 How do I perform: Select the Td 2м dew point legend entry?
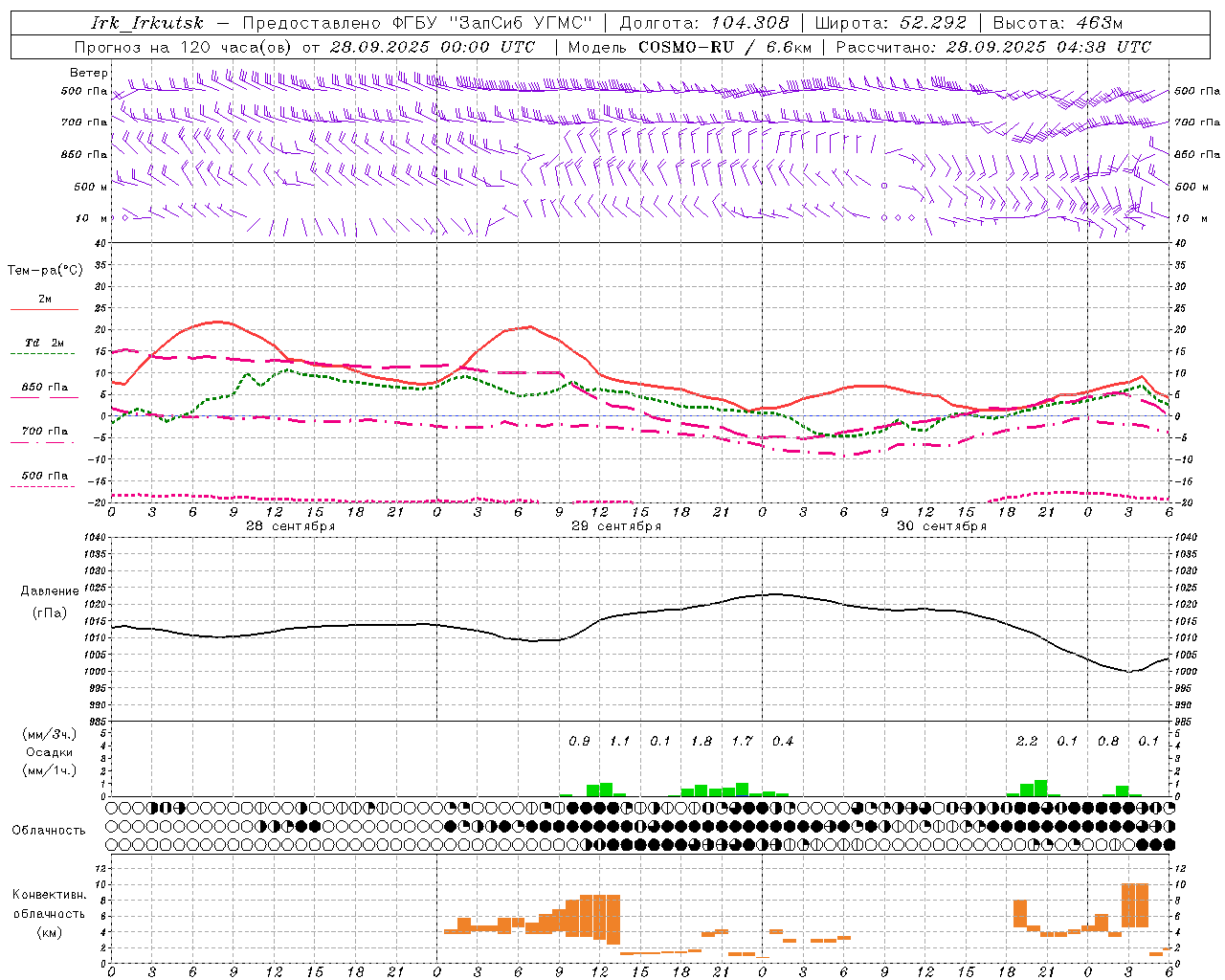[x=44, y=343]
